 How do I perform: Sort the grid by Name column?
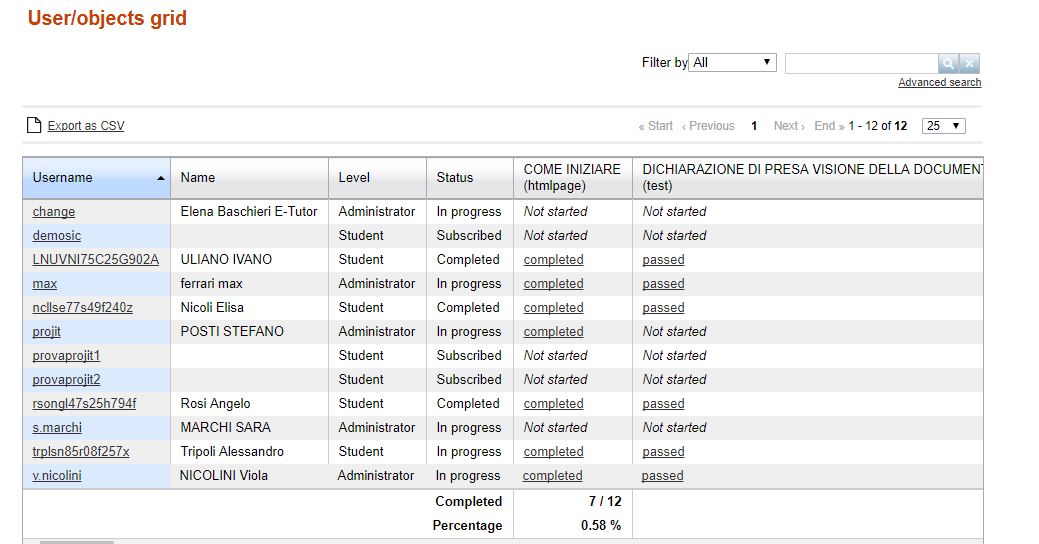click(x=198, y=177)
